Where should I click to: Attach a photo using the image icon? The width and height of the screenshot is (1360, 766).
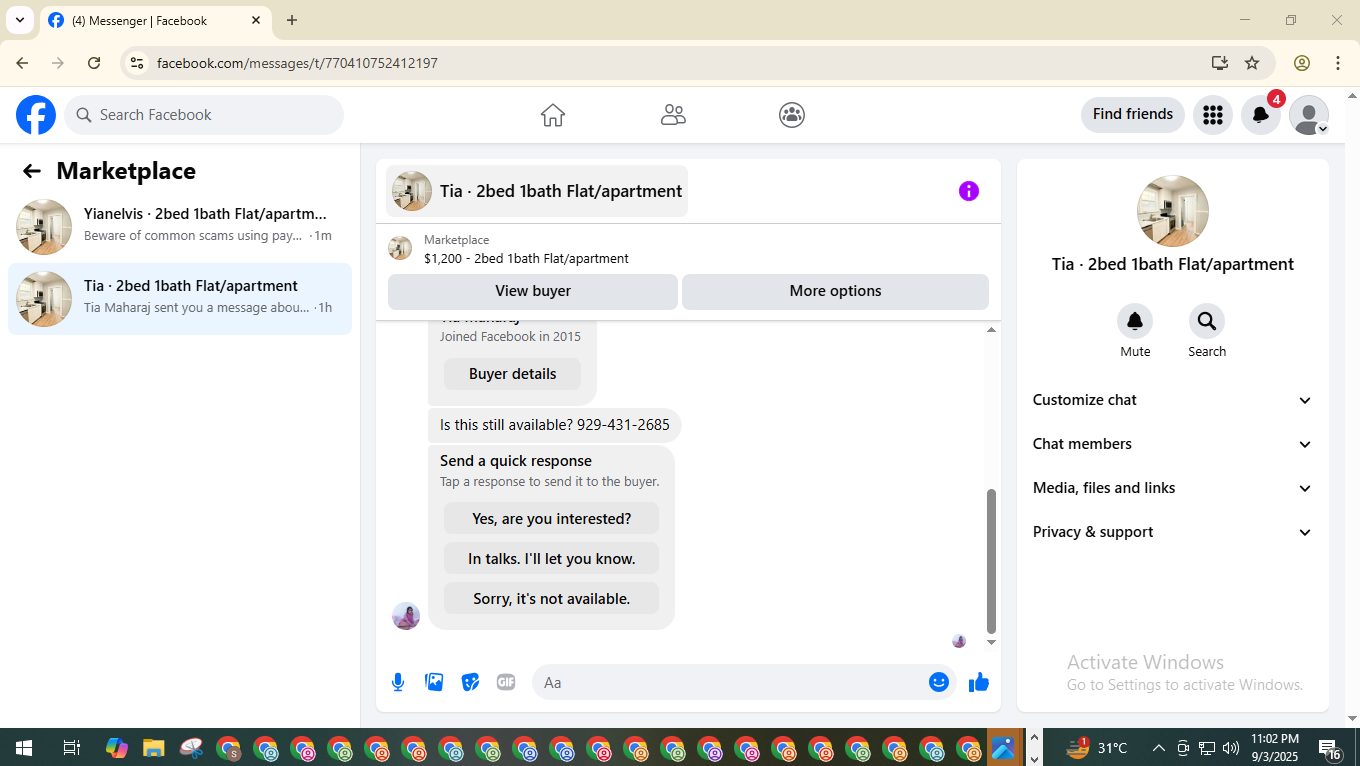(x=434, y=682)
